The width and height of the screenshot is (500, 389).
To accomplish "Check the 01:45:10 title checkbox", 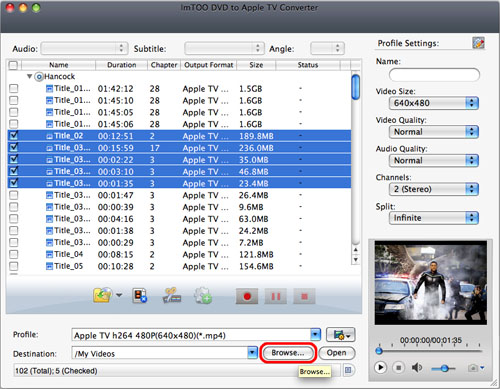I will (14, 100).
